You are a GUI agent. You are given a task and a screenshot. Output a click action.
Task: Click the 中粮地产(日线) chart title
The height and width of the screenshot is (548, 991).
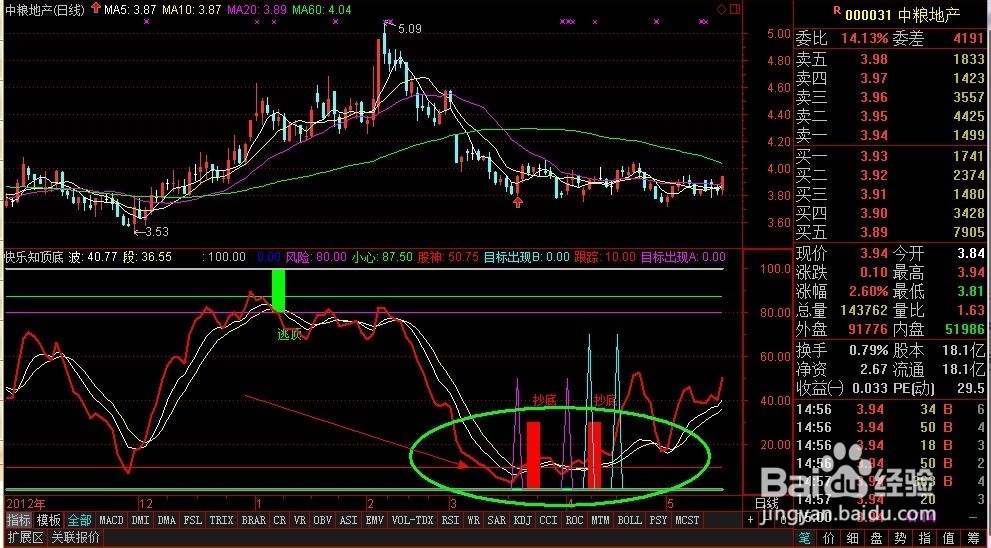point(44,9)
